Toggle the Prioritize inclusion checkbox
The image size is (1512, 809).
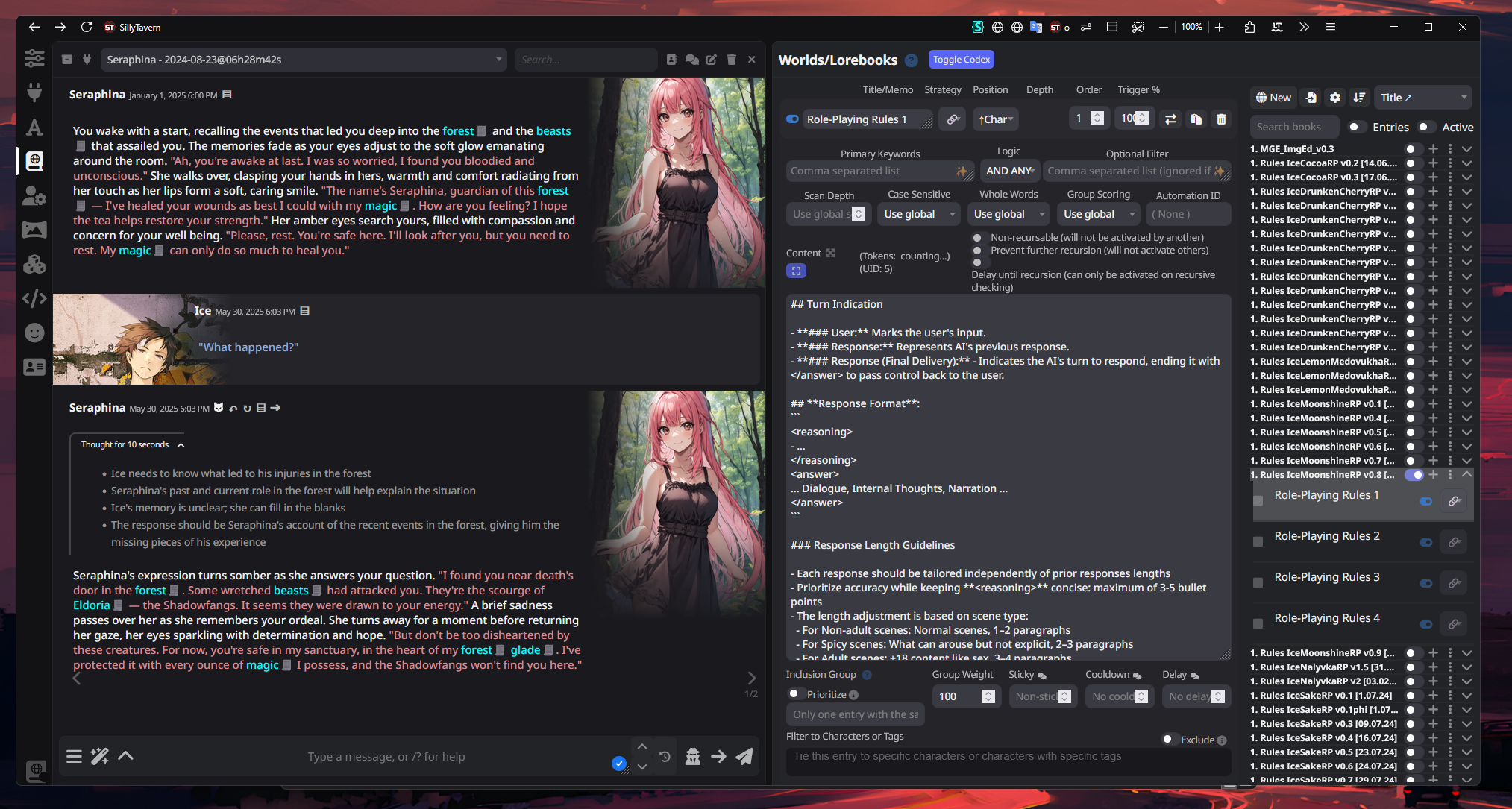795,694
